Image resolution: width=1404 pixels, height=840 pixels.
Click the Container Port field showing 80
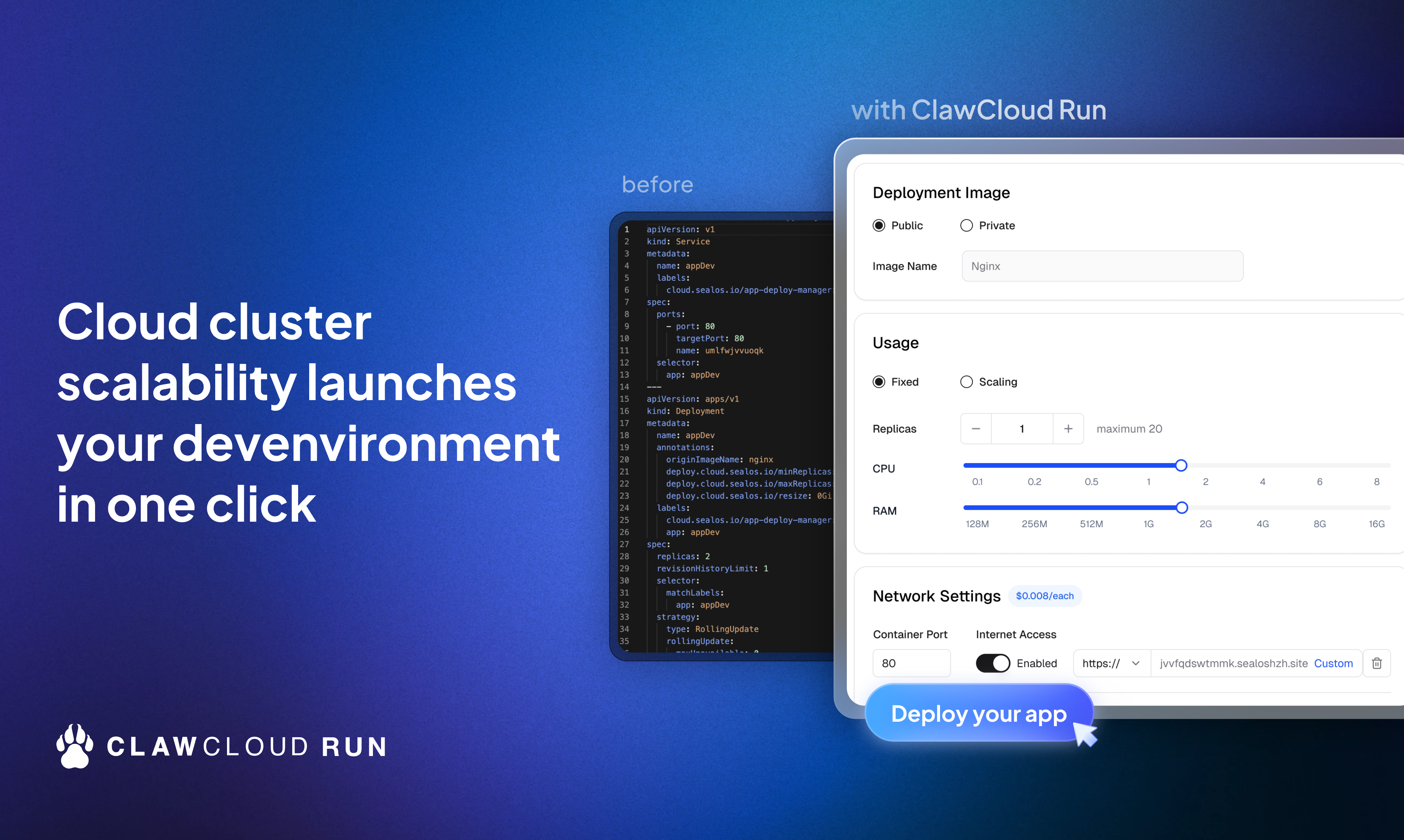[911, 664]
